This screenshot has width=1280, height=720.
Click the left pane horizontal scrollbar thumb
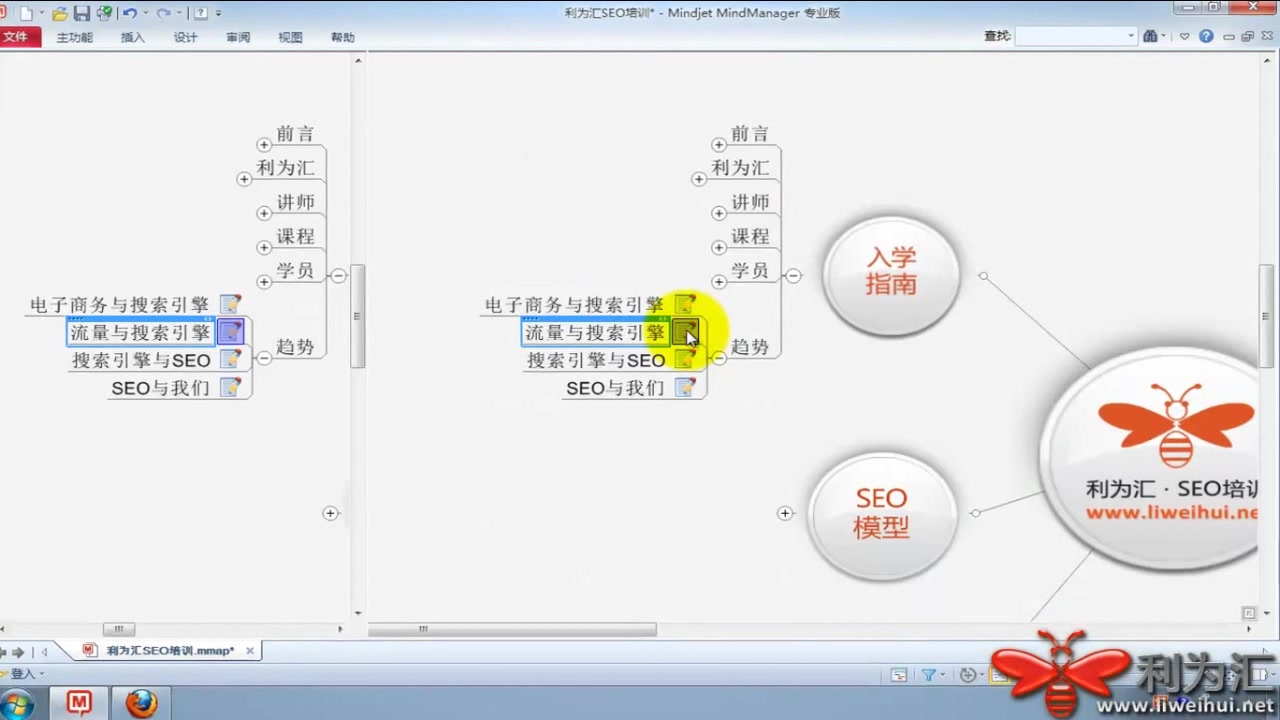[118, 629]
